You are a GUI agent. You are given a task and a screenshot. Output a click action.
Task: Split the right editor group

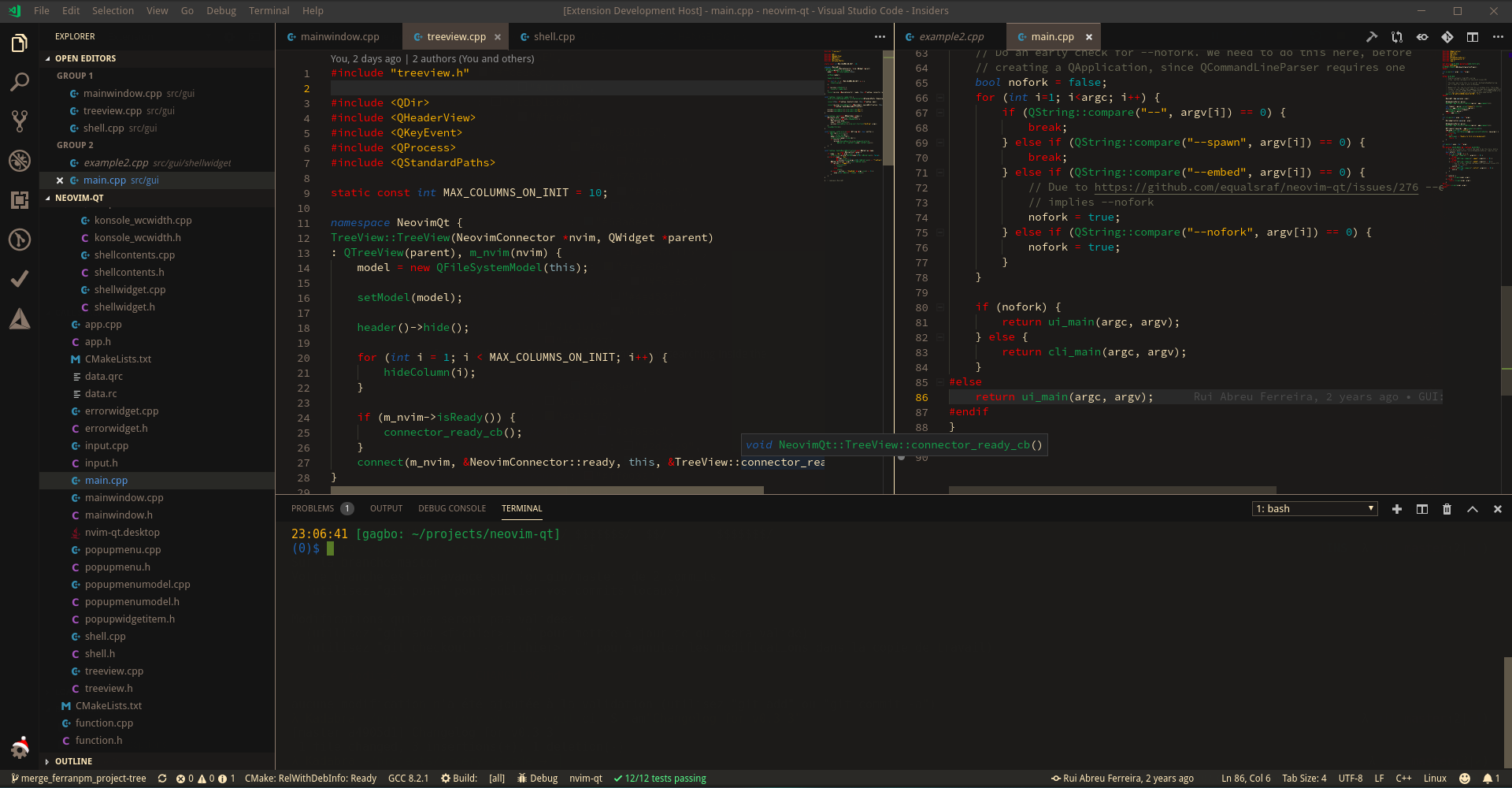click(1473, 37)
